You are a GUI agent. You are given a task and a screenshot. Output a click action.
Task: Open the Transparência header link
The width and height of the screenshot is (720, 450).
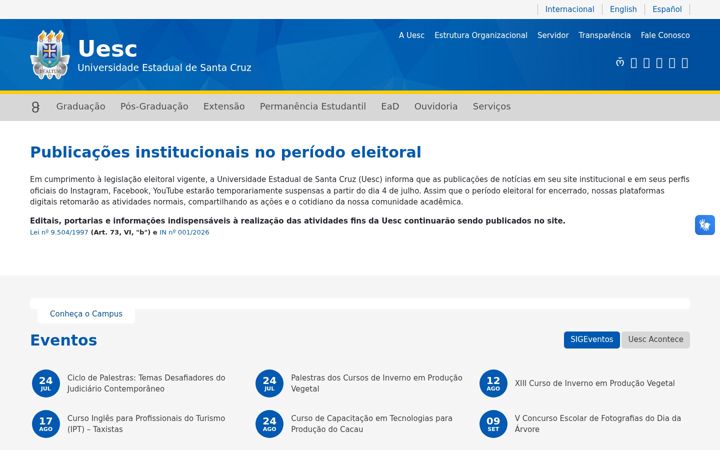604,35
